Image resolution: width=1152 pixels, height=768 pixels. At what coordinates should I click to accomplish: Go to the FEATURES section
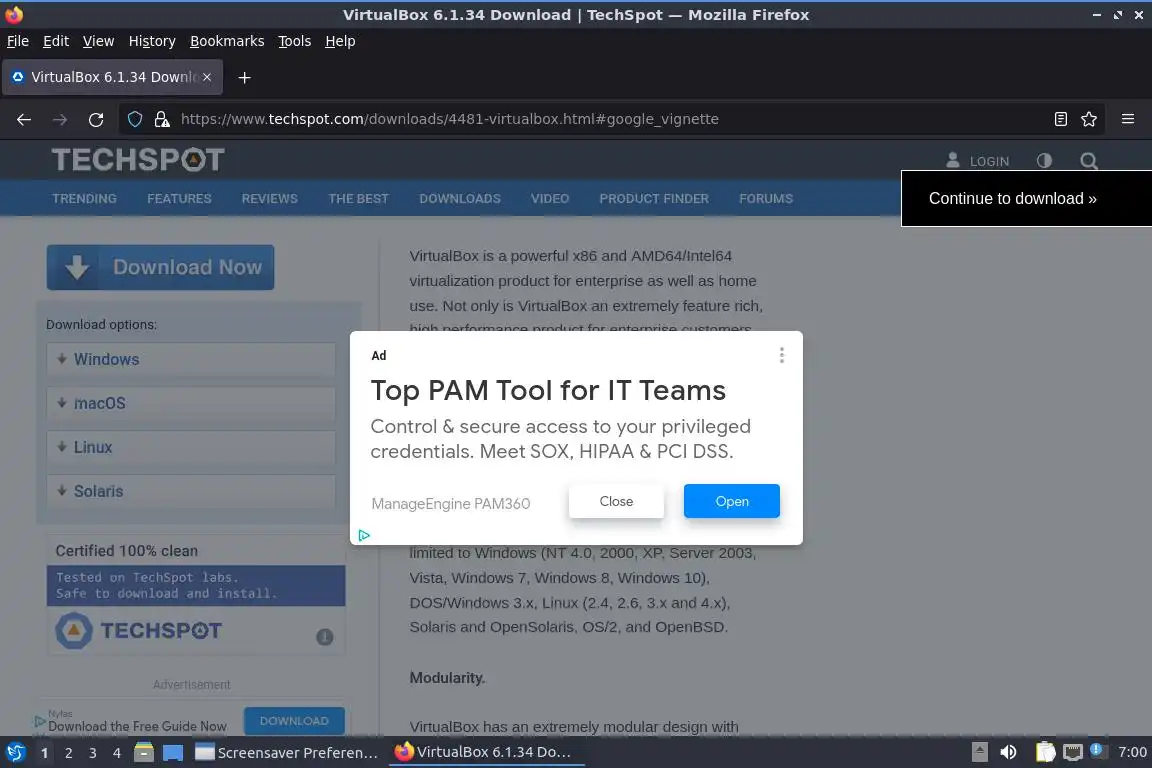click(179, 198)
